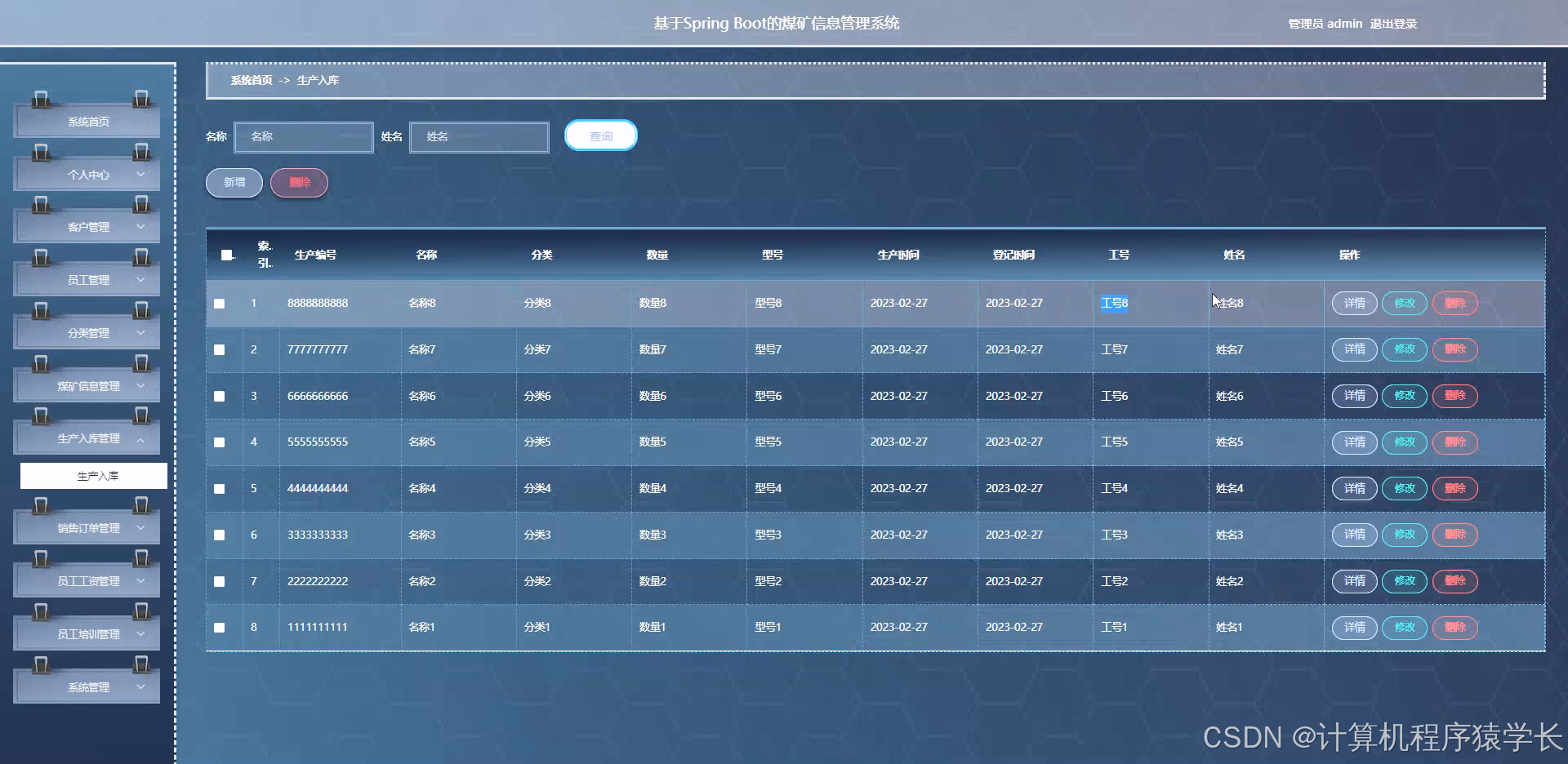Viewport: 1568px width, 764px height.
Task: Click 删除 for row 名称8
Action: click(x=1455, y=303)
